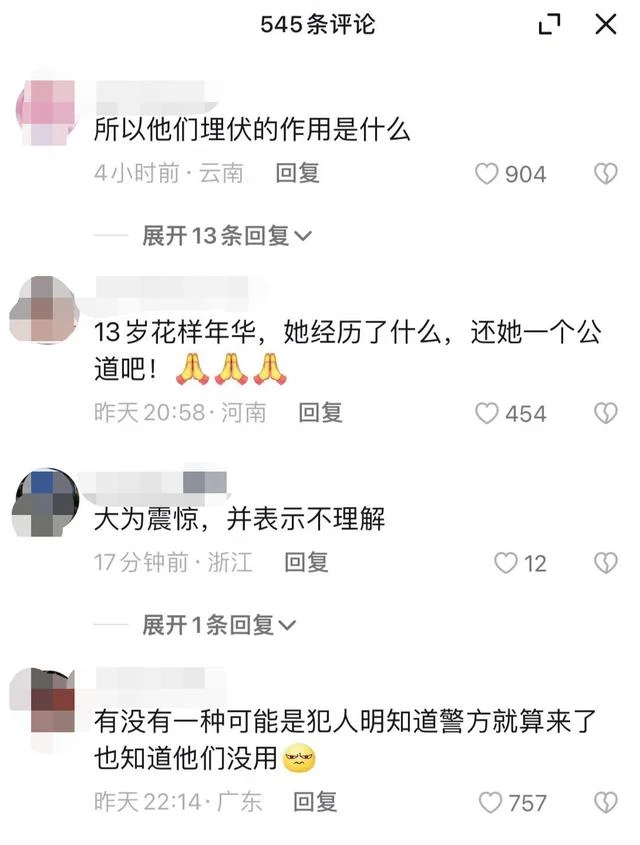This screenshot has height=845, width=640.
Task: Reply to the Yunnan comment
Action: point(297,174)
